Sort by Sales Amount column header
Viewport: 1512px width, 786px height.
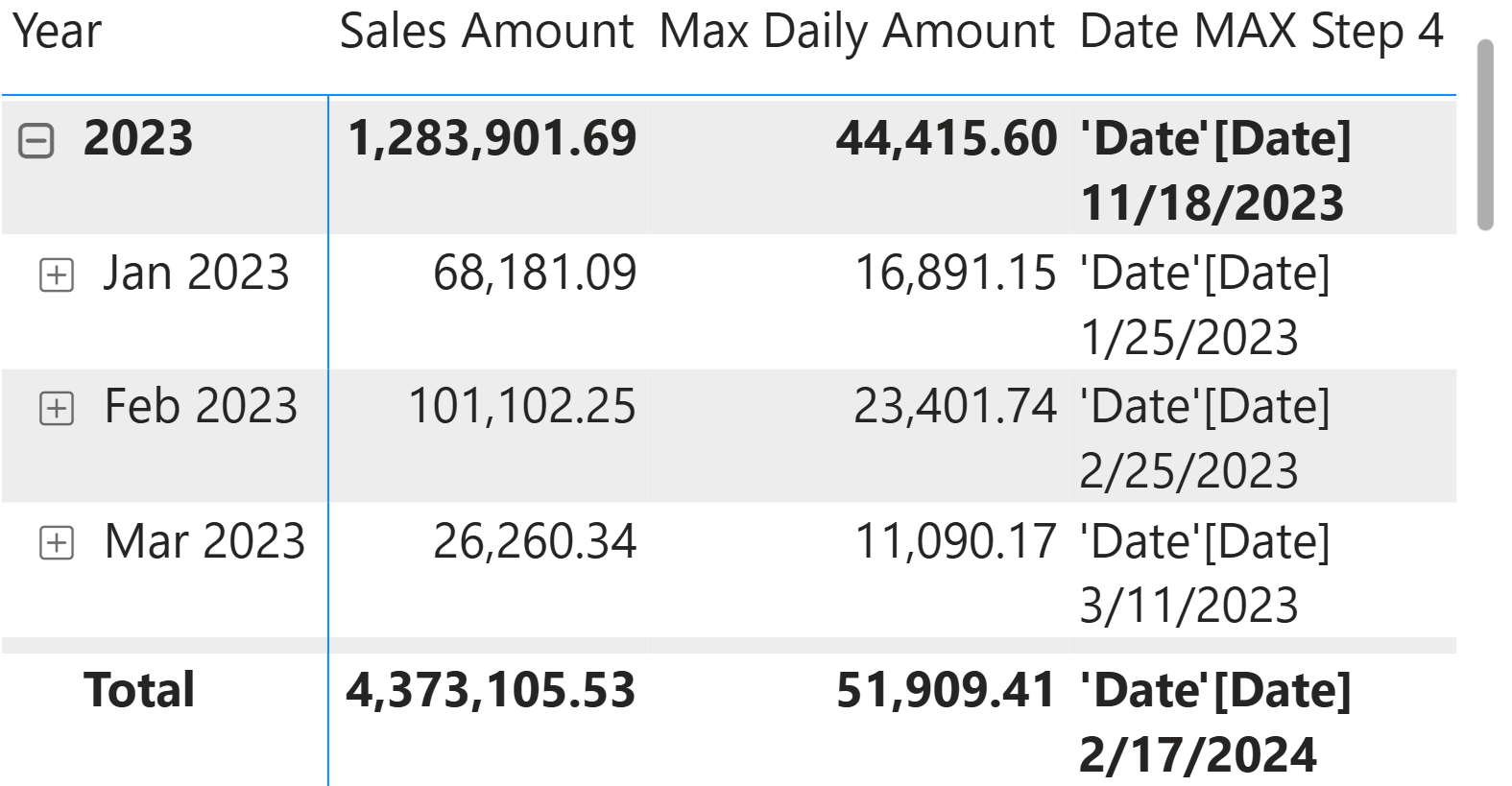[486, 32]
